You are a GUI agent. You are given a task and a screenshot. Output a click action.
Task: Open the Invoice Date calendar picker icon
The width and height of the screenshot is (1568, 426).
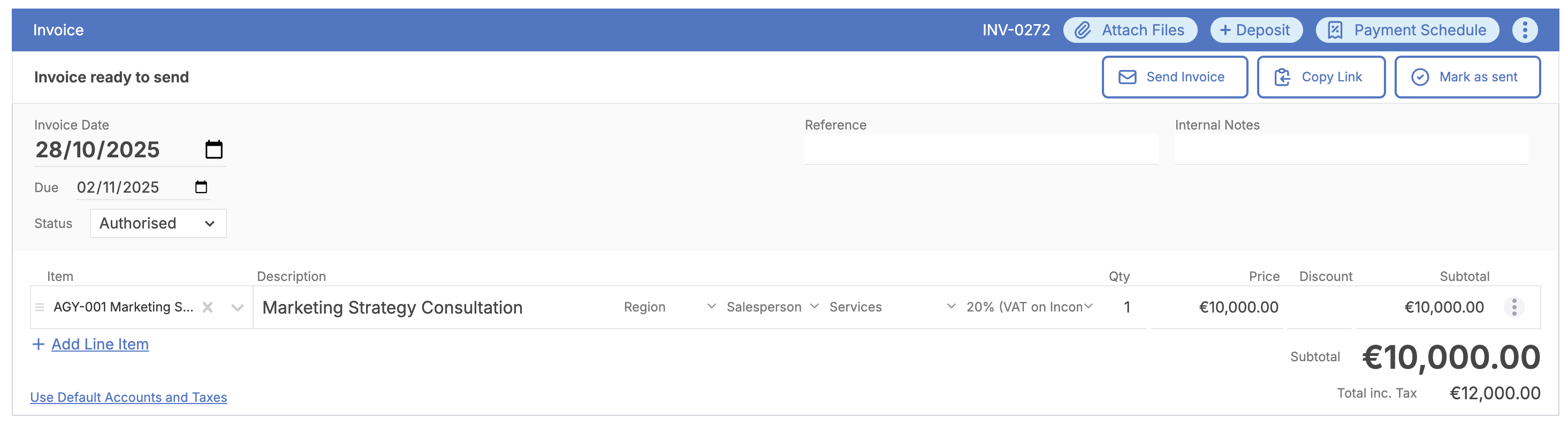(214, 149)
